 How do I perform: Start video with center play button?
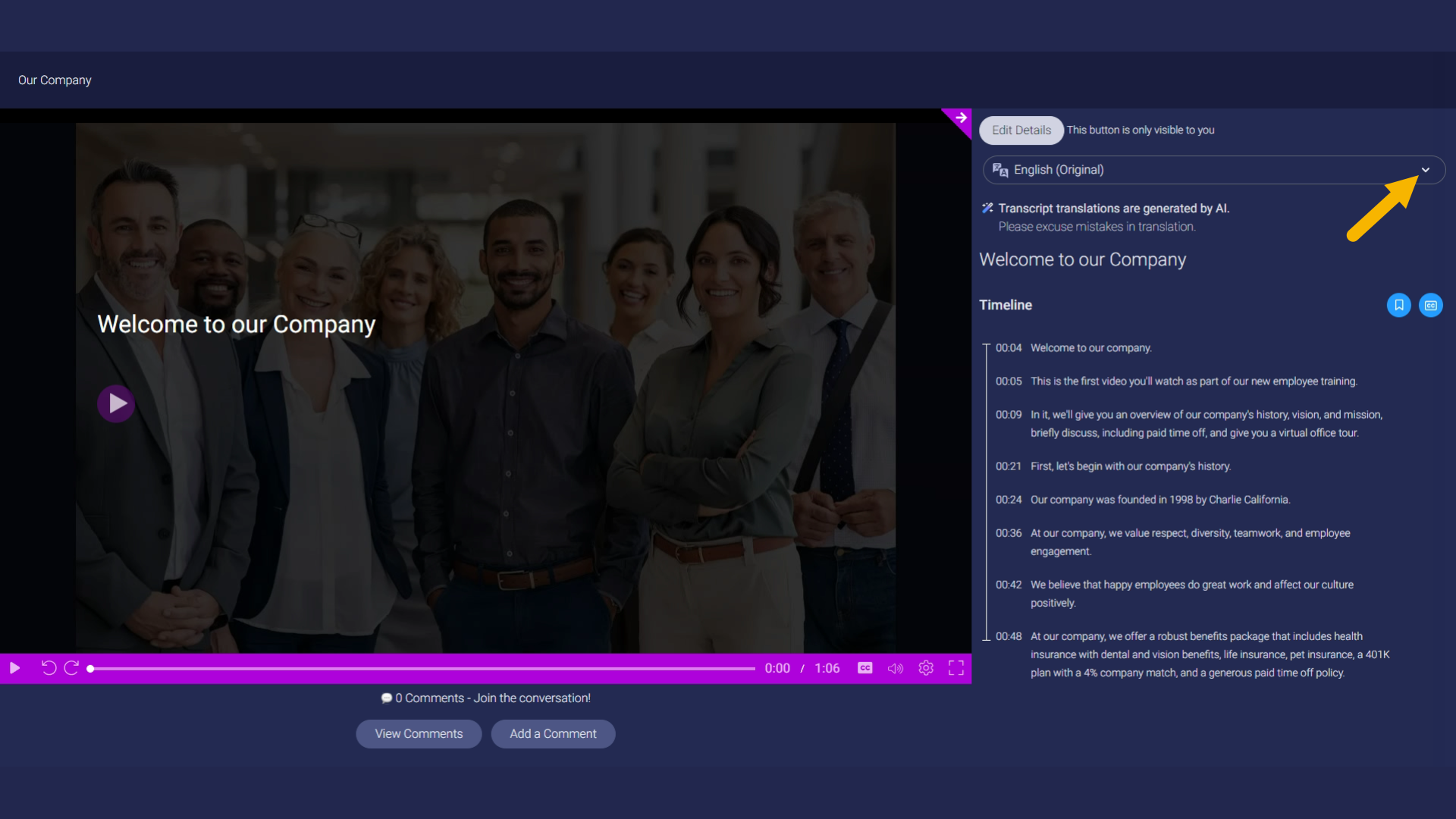point(116,403)
